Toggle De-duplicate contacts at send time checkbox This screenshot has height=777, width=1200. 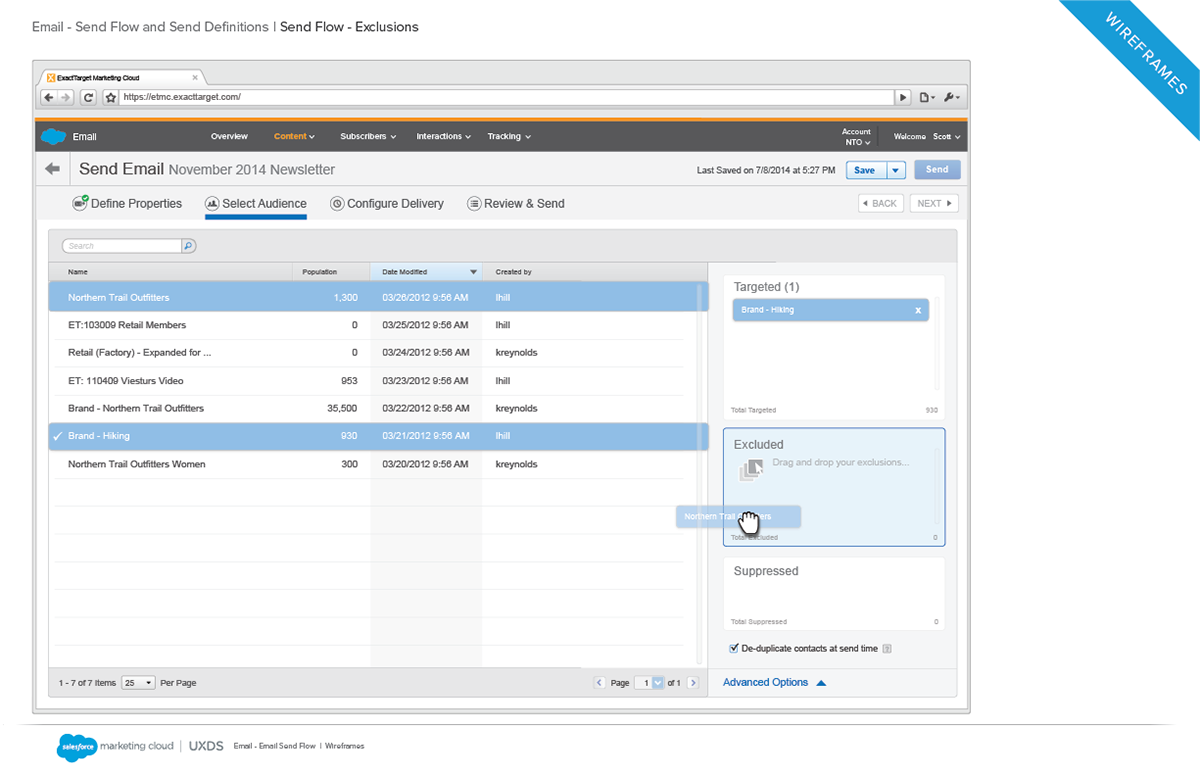tap(734, 648)
